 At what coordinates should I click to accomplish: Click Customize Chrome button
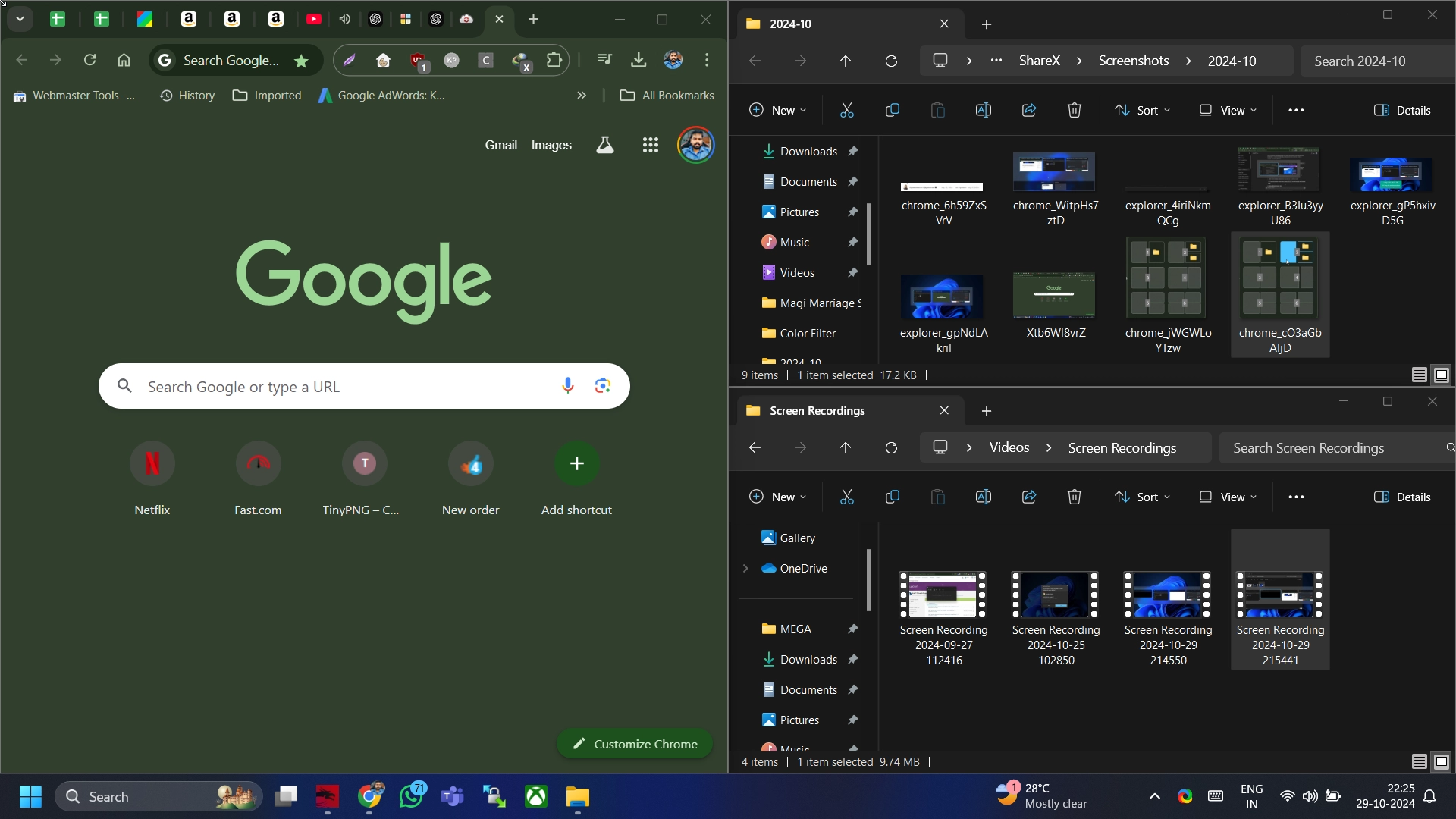point(635,744)
